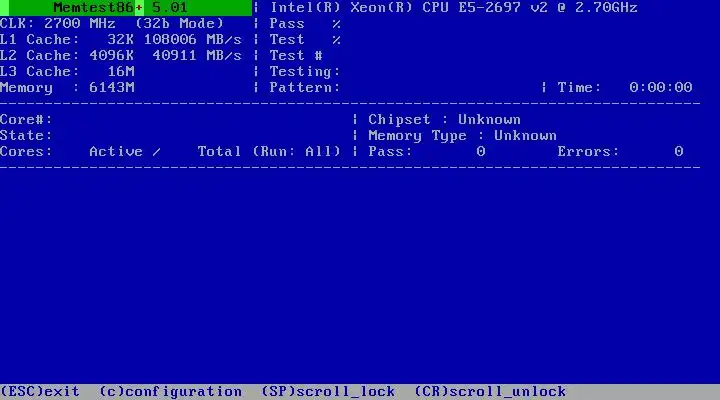Click the (32b Mode) text
The image size is (720, 400).
[x=179, y=23]
